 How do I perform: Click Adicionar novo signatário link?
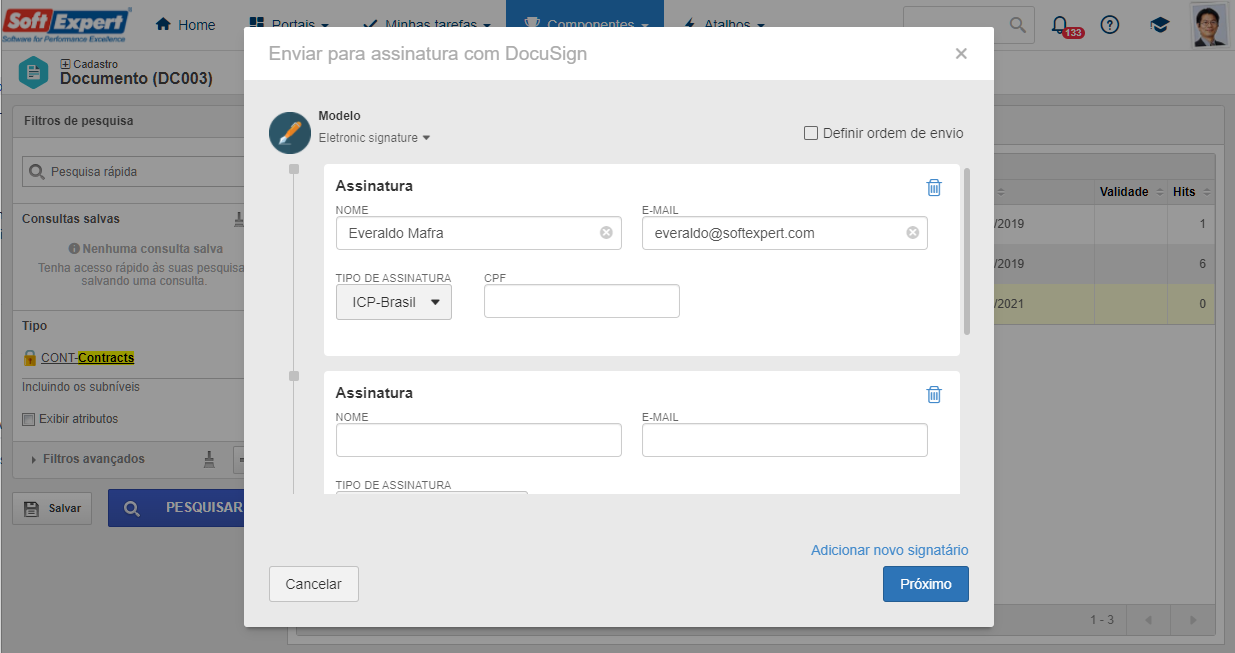pyautogui.click(x=890, y=550)
